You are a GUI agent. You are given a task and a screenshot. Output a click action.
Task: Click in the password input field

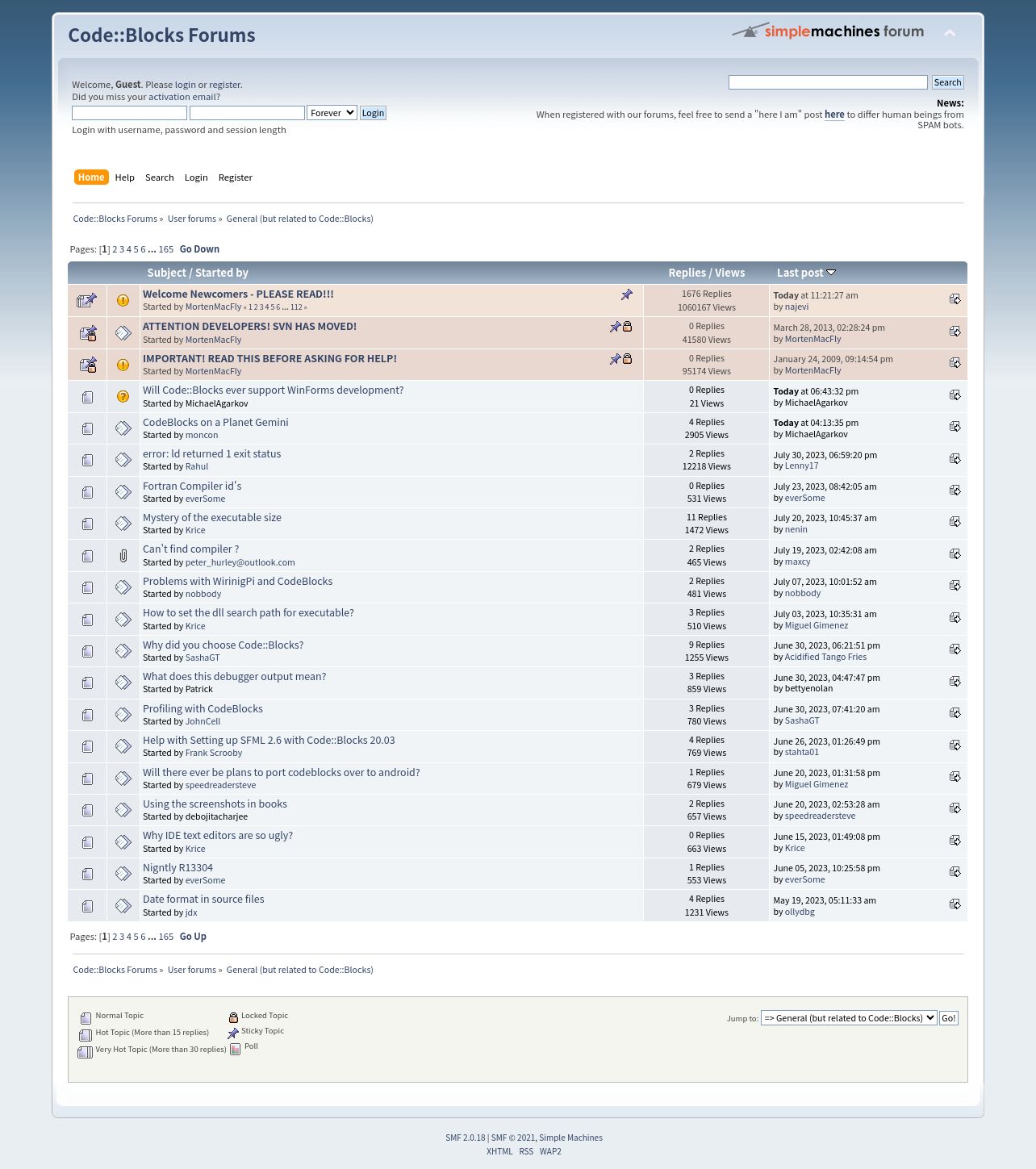pos(247,113)
